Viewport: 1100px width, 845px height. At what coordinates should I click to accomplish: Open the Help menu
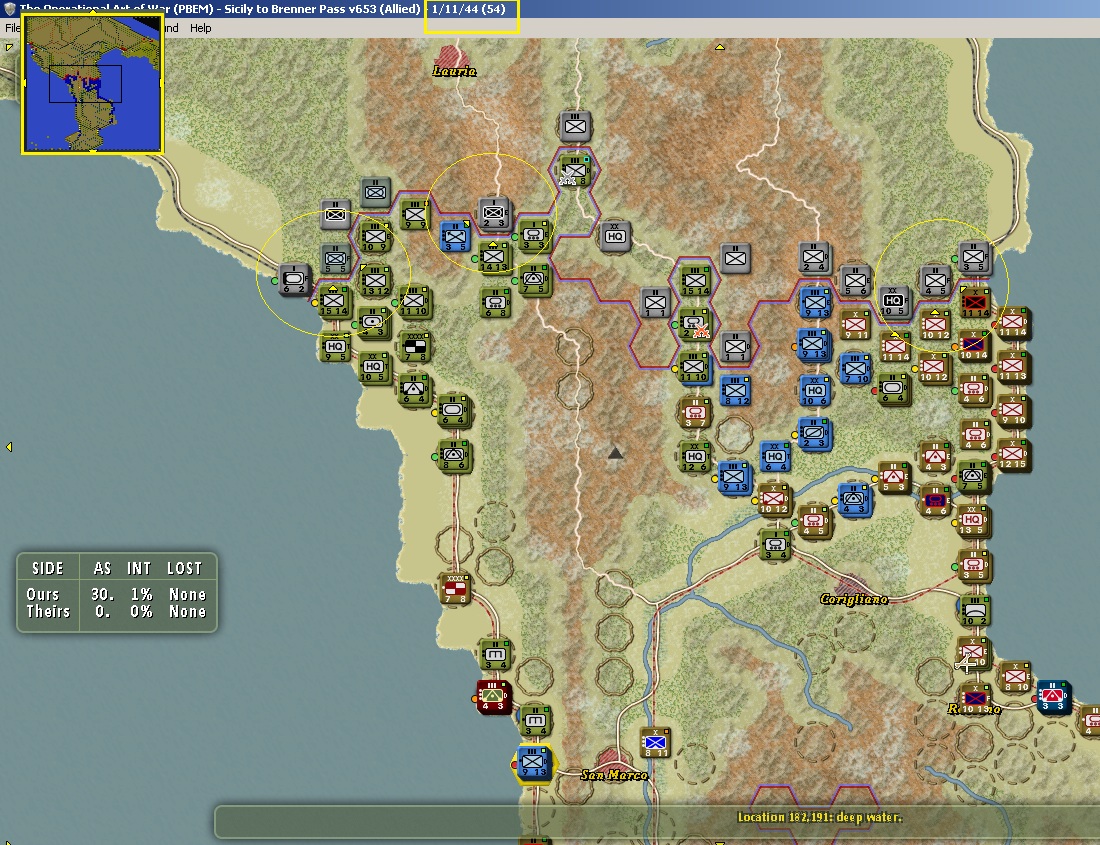[201, 28]
